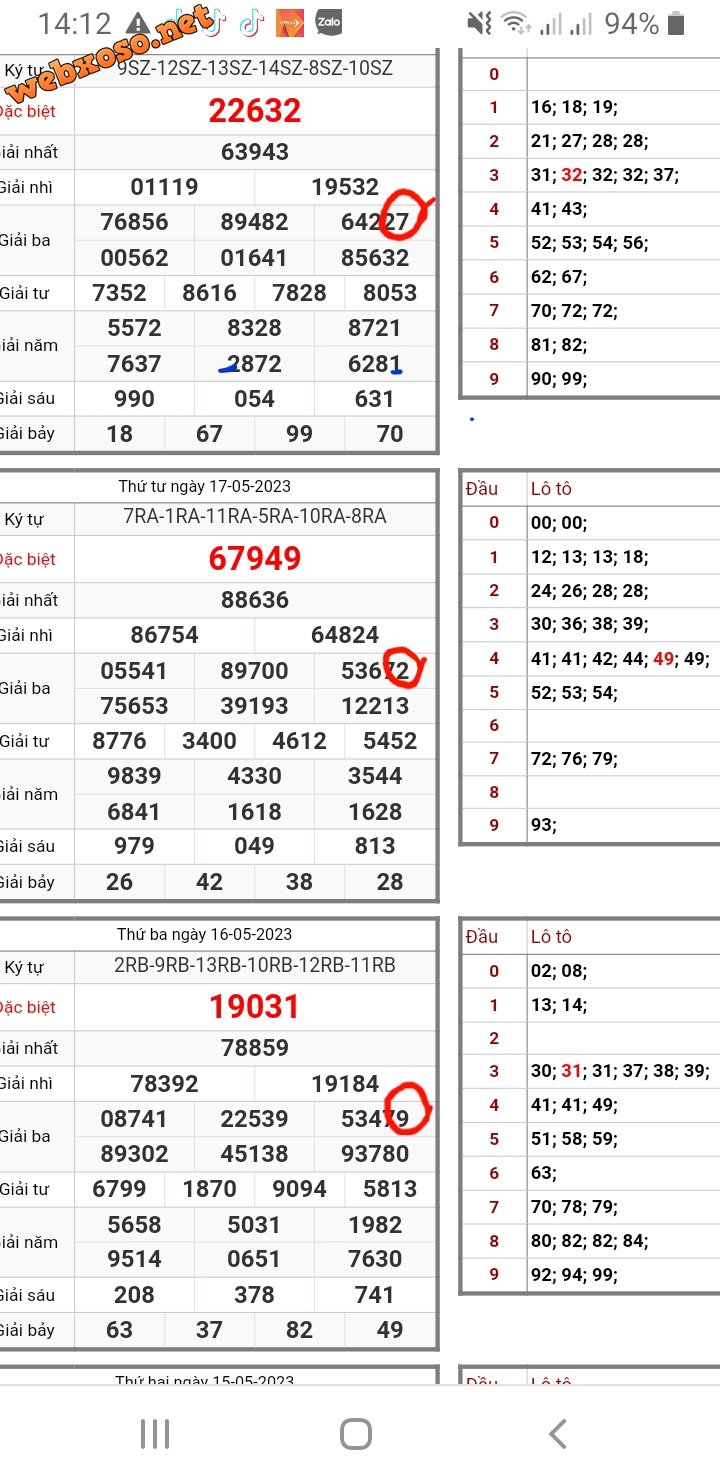
Task: Tap sixth prize number 990
Action: pyautogui.click(x=134, y=399)
